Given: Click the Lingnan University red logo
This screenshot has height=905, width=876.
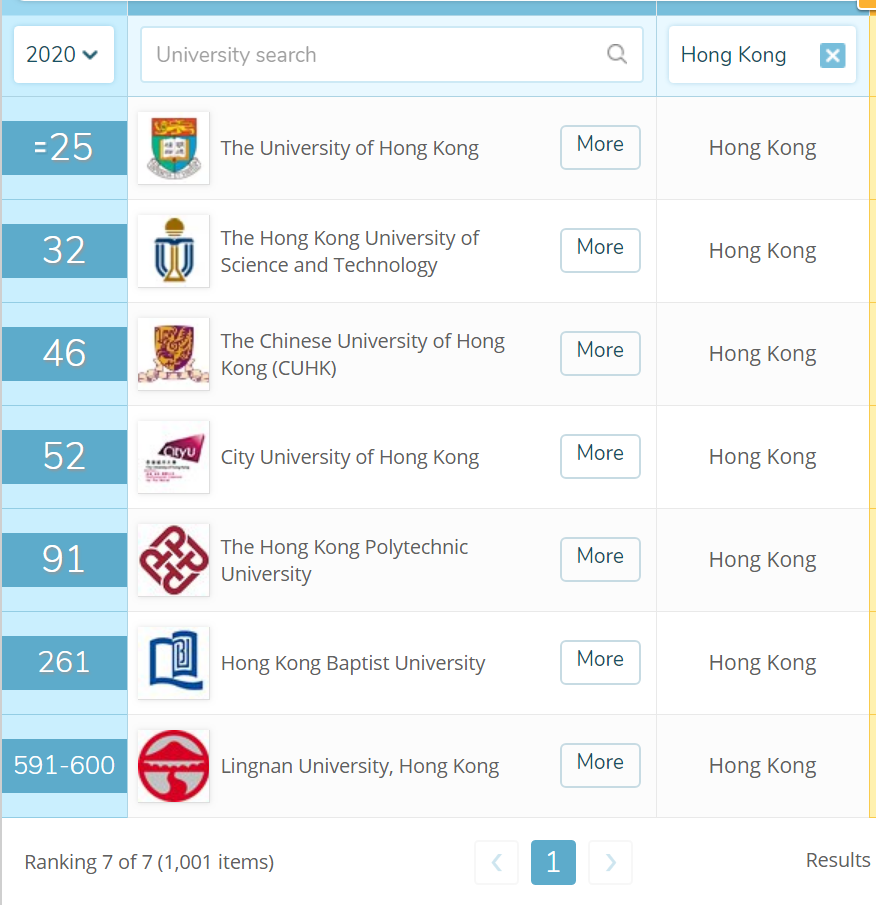Looking at the screenshot, I should [x=173, y=766].
